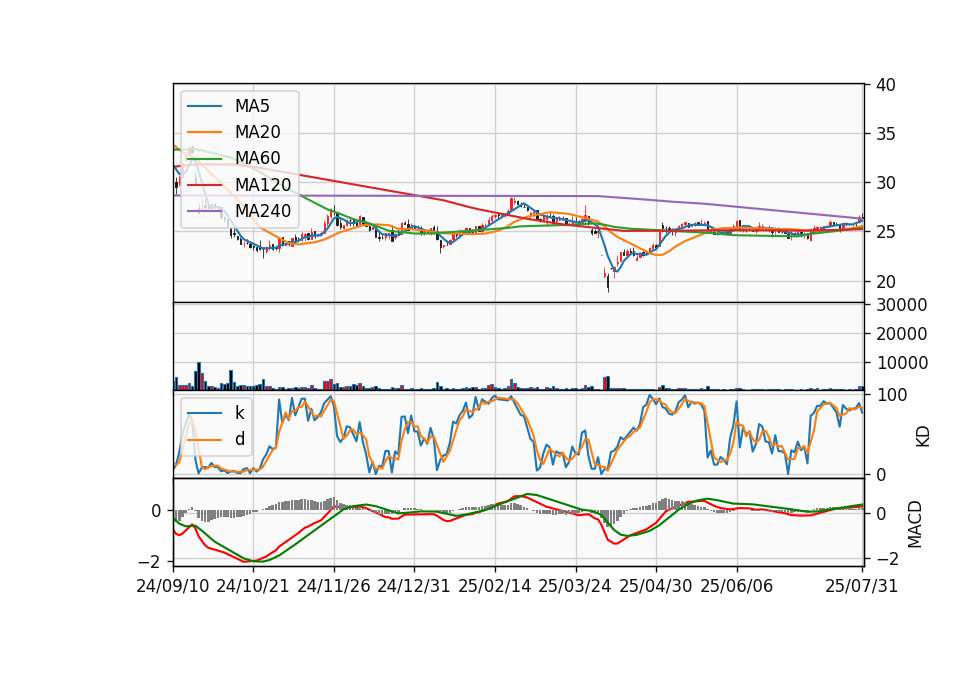Click the MA20 legend label
The image size is (960, 690).
click(257, 132)
